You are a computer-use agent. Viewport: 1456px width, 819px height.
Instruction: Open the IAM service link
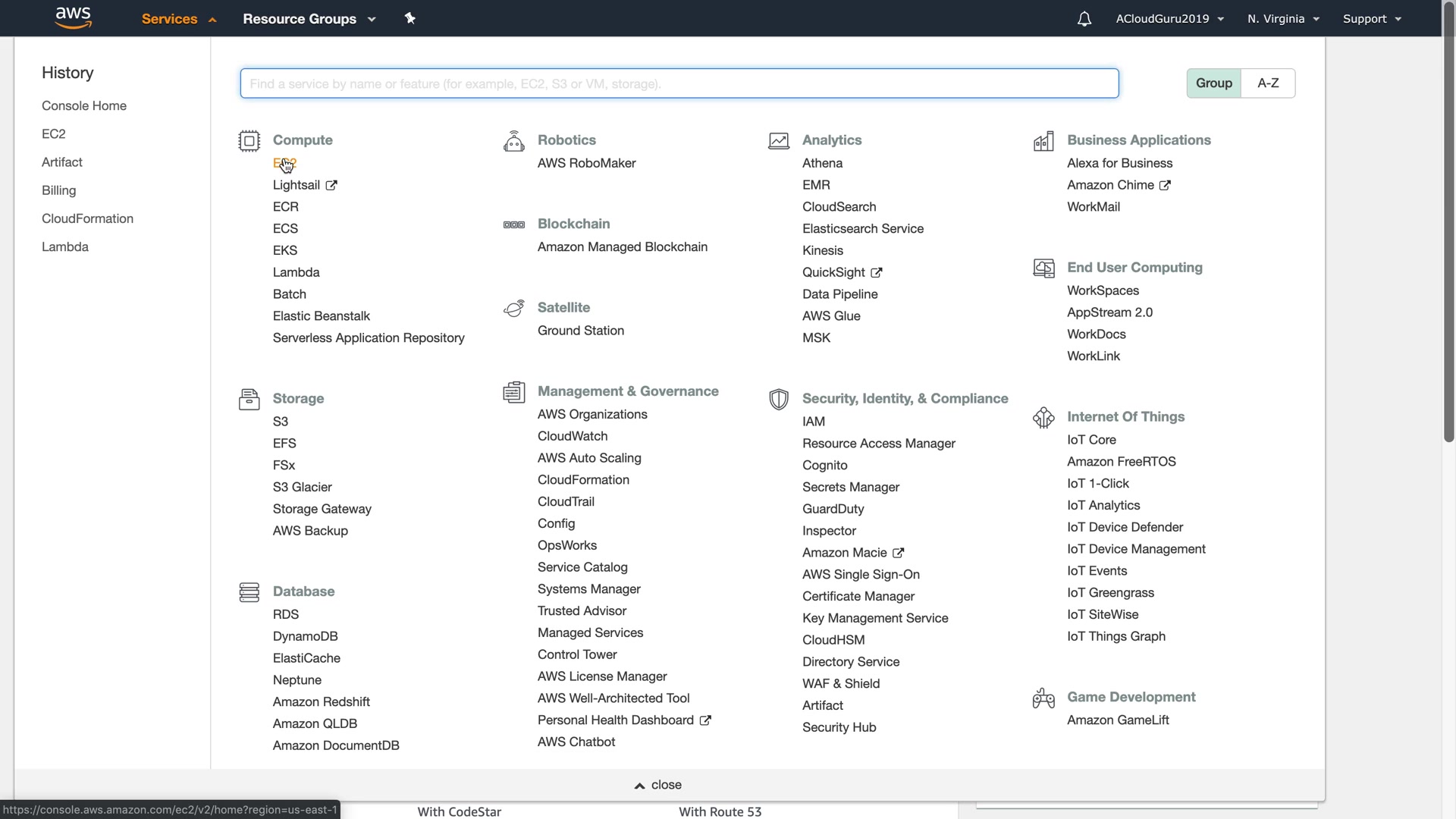813,422
